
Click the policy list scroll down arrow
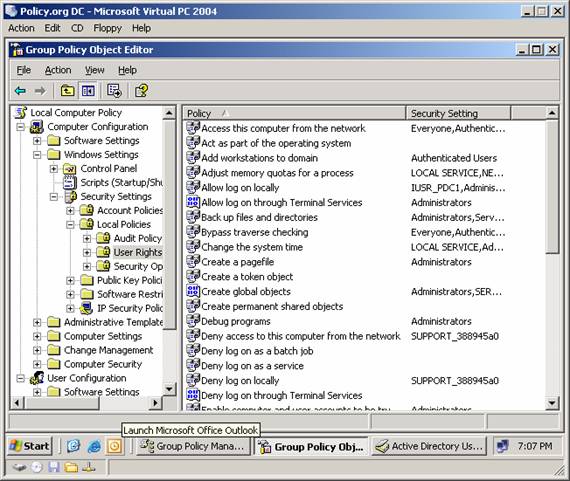point(552,403)
